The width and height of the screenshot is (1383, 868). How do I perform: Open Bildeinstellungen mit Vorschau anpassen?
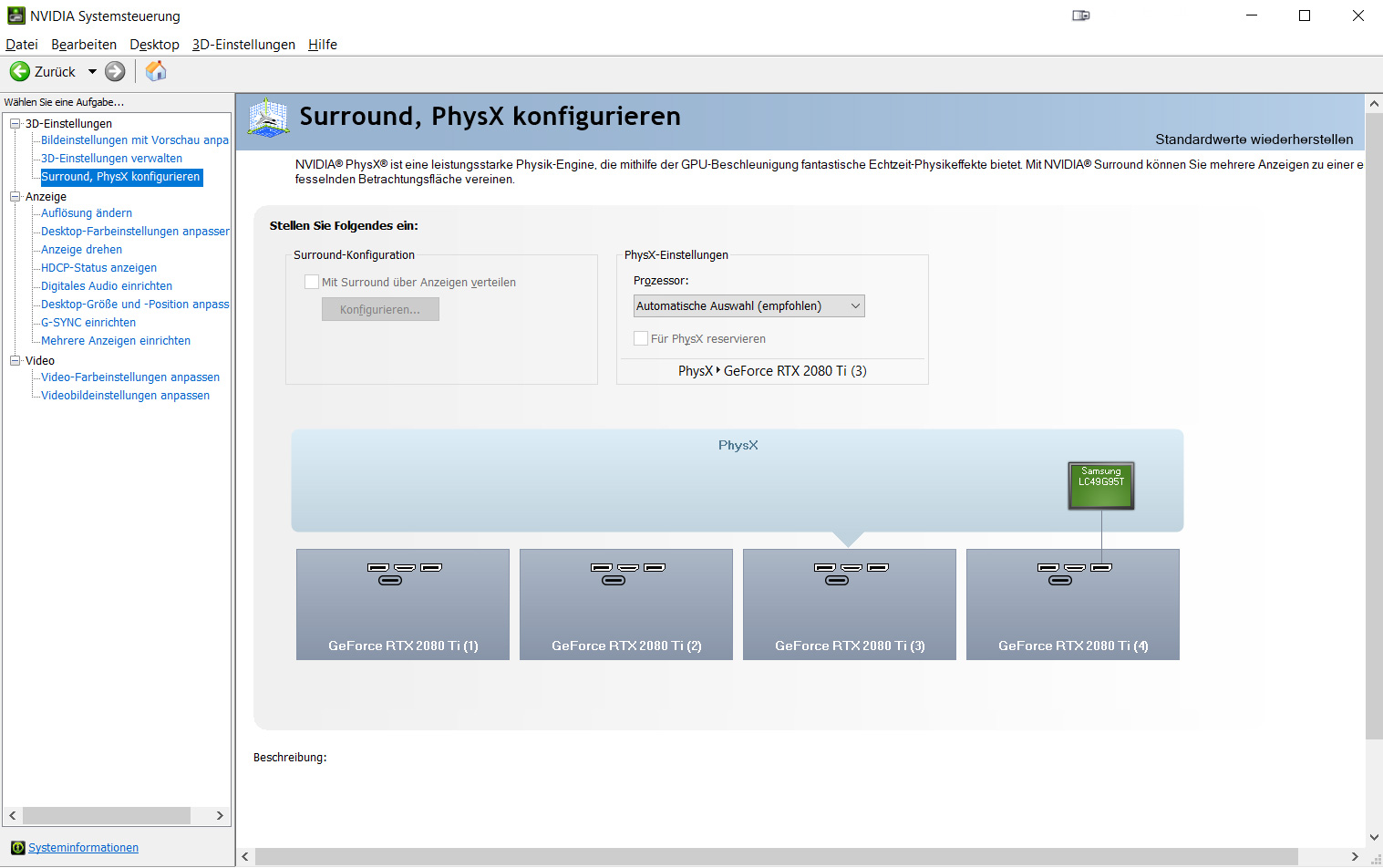135,140
